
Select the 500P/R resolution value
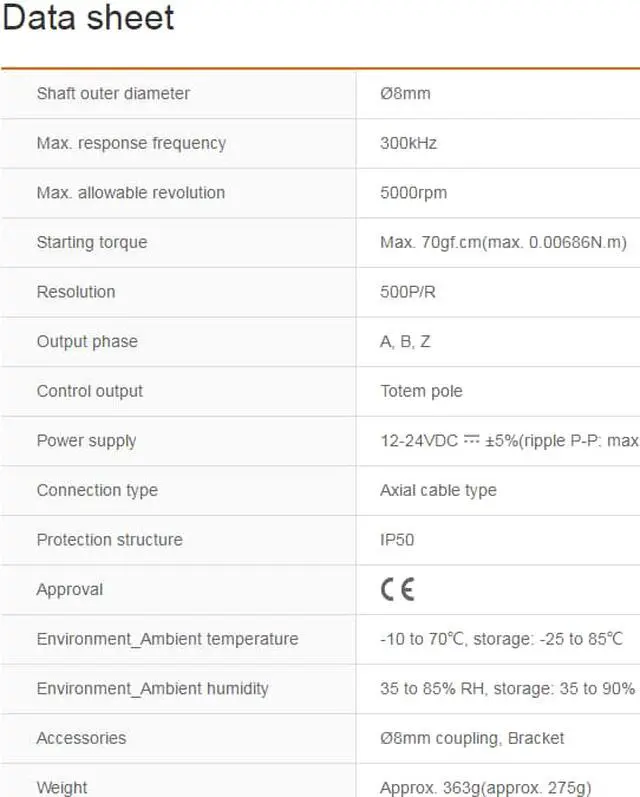click(x=408, y=292)
